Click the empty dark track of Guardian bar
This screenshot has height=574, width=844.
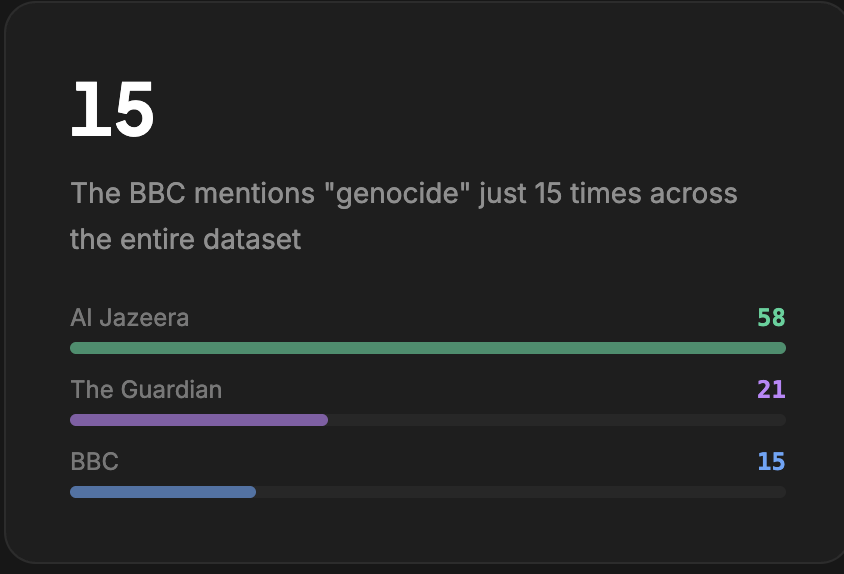556,420
